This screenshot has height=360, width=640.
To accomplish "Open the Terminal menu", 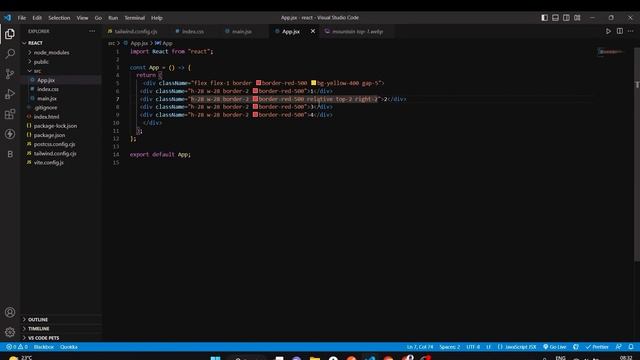I will pyautogui.click(x=135, y=18).
